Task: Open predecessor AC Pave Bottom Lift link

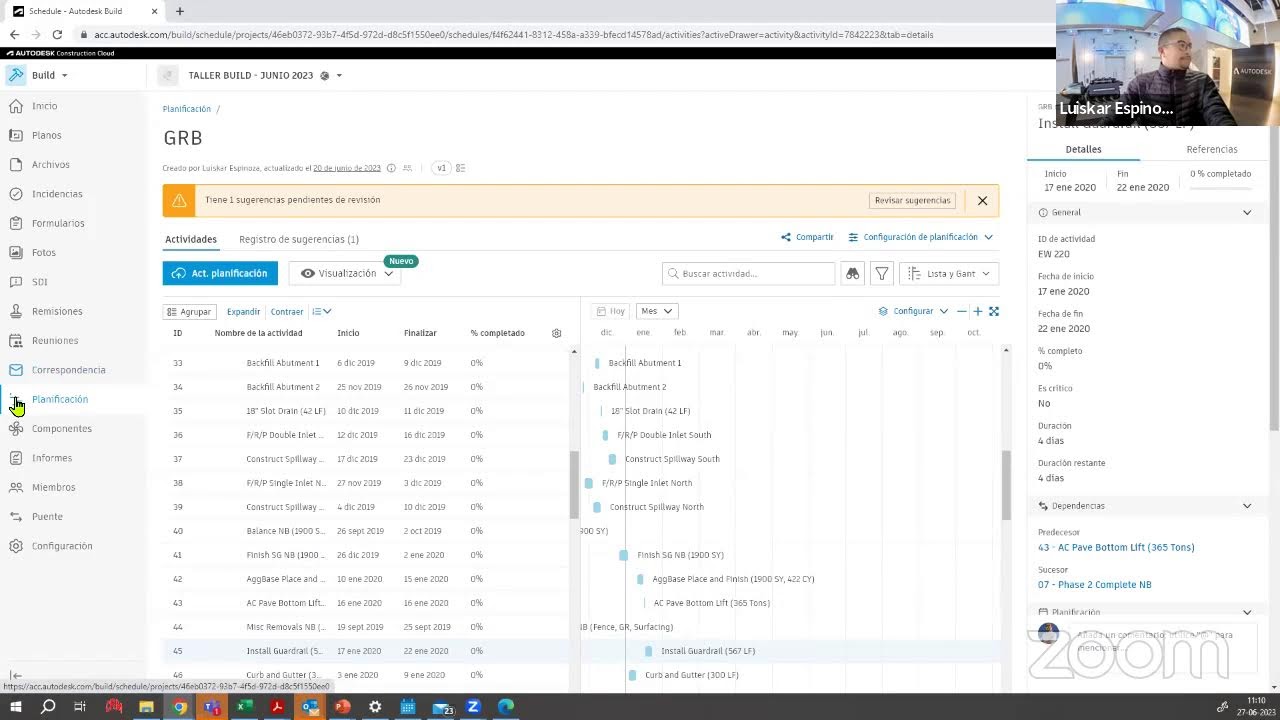Action: (1116, 547)
